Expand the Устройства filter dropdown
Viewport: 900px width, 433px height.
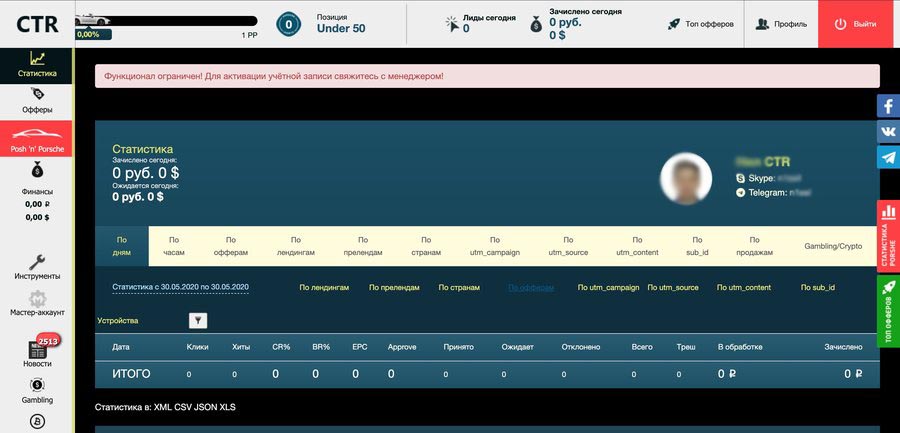click(198, 320)
